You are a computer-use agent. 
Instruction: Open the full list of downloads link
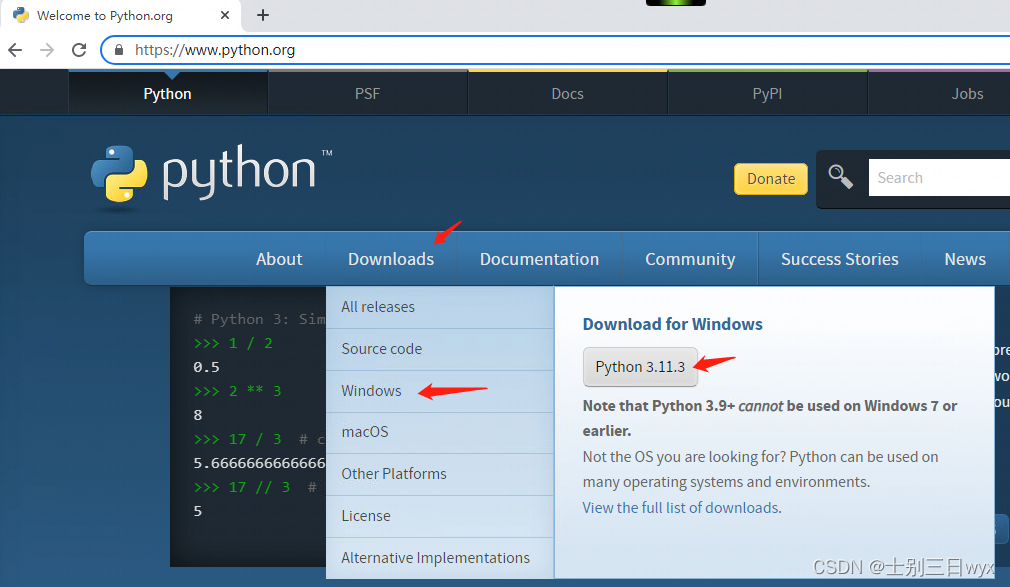click(x=680, y=507)
